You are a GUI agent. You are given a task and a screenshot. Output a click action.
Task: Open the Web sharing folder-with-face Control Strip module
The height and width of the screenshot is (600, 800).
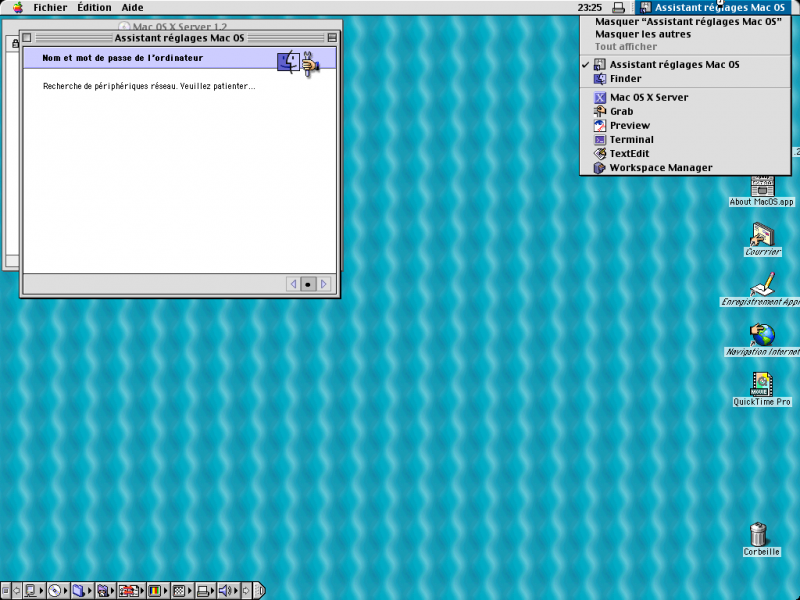click(106, 591)
